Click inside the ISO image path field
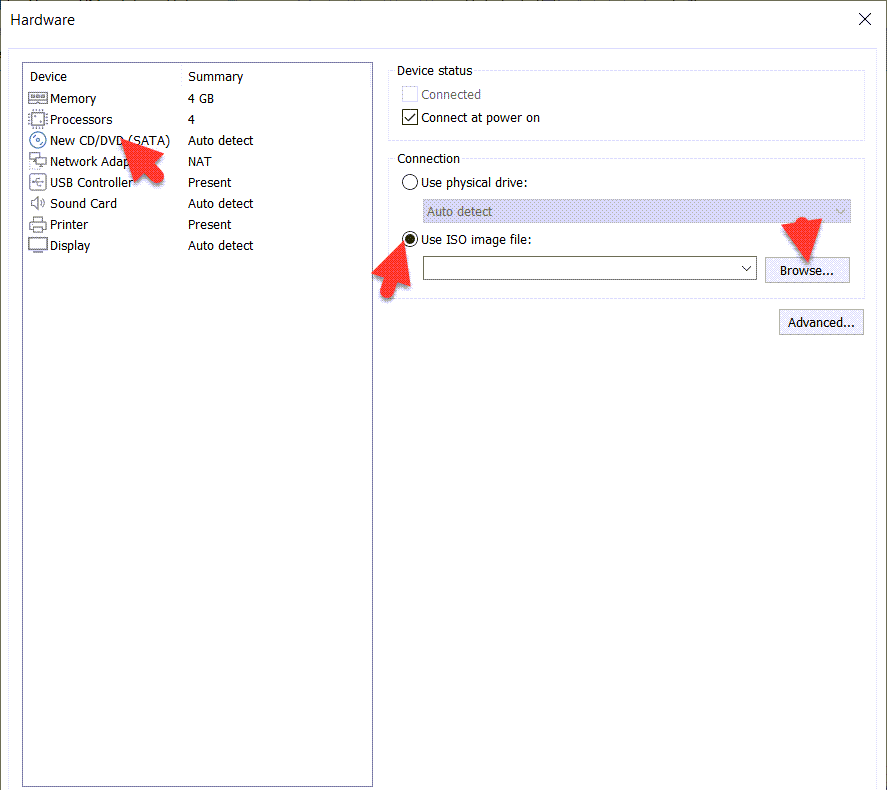The width and height of the screenshot is (887, 790). pyautogui.click(x=580, y=268)
